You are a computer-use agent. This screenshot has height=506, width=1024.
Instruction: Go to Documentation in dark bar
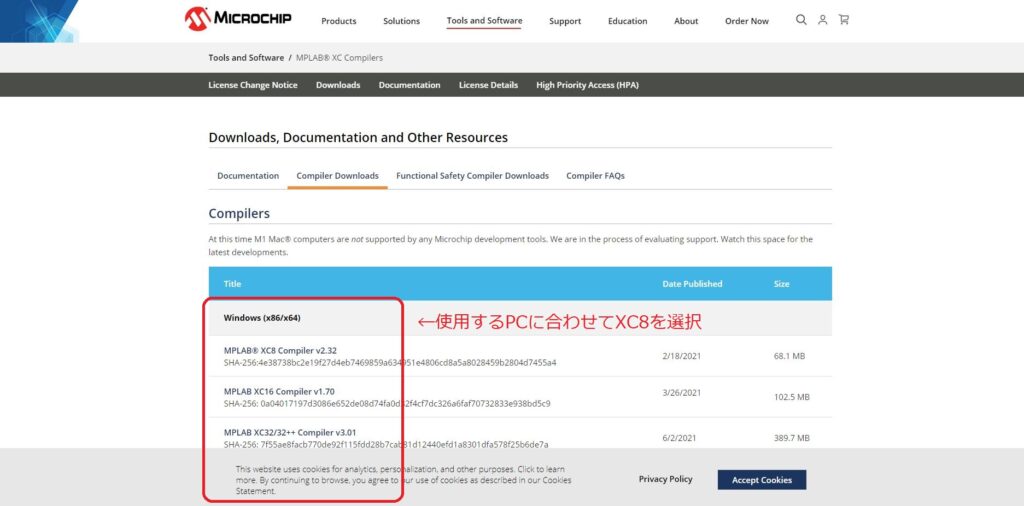pyautogui.click(x=409, y=85)
